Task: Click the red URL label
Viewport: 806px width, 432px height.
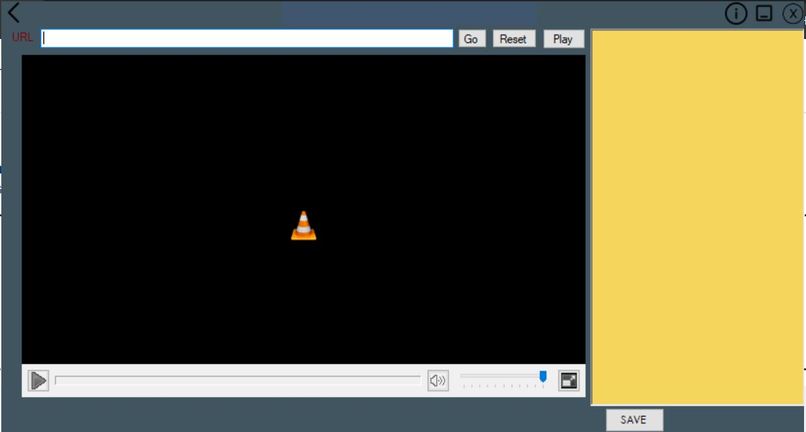Action: pyautogui.click(x=23, y=38)
